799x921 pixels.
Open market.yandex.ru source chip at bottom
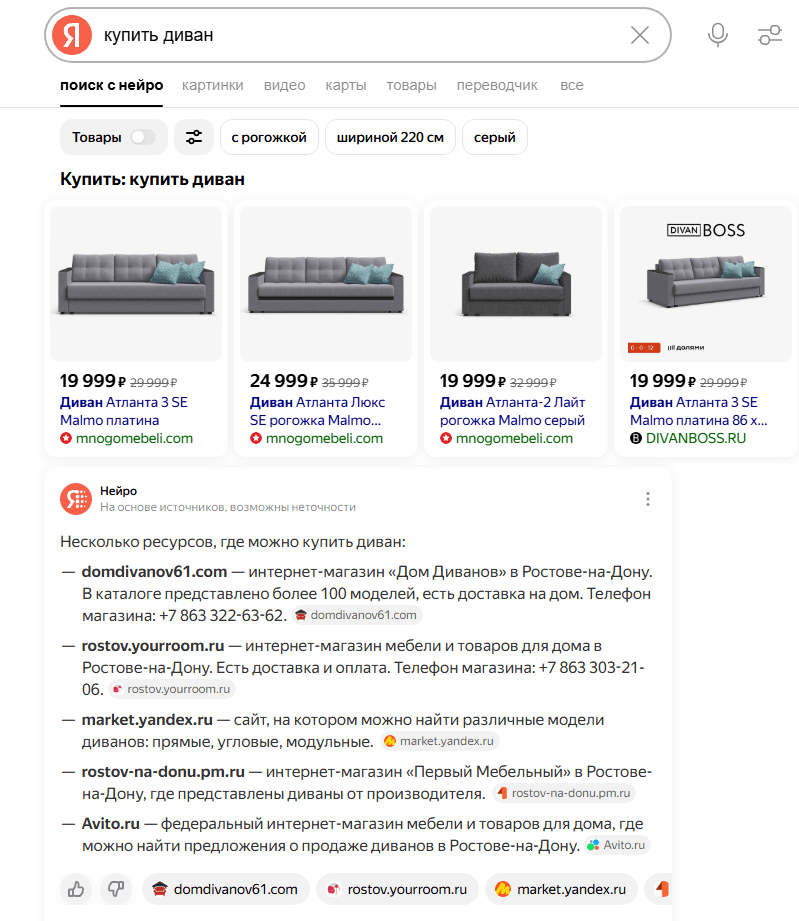[561, 888]
